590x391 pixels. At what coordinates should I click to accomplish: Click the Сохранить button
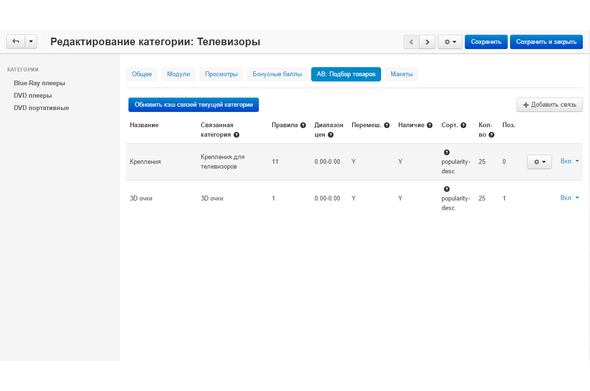(x=486, y=42)
